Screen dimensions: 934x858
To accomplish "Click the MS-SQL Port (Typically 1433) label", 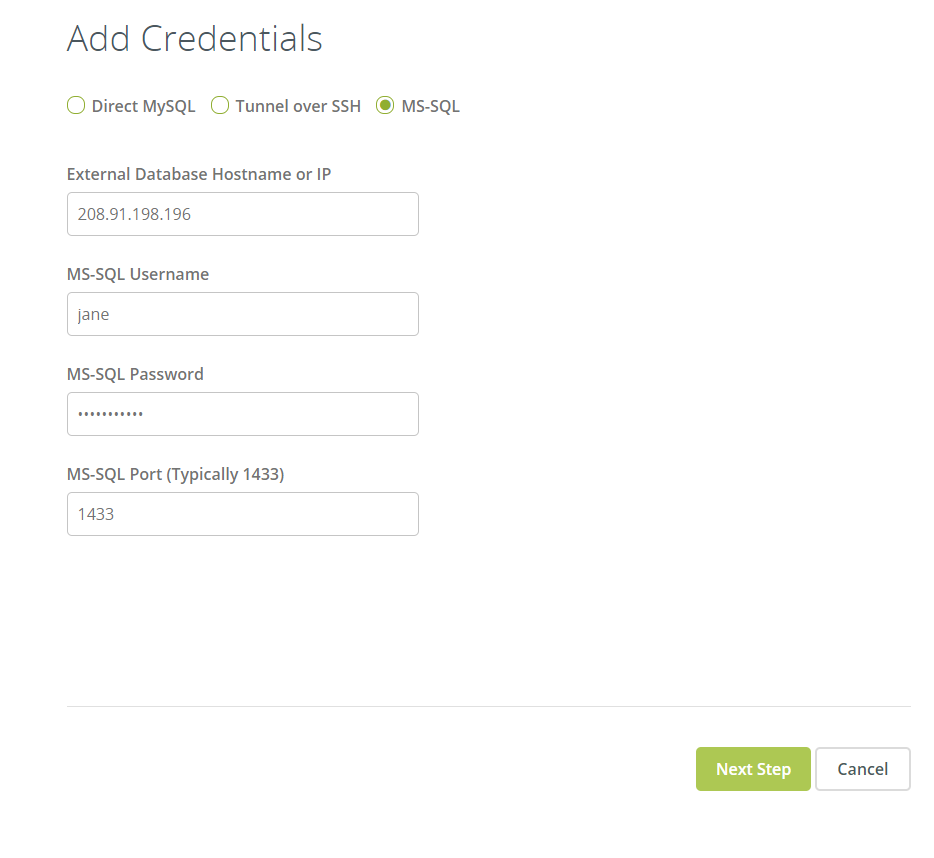I will pos(175,474).
